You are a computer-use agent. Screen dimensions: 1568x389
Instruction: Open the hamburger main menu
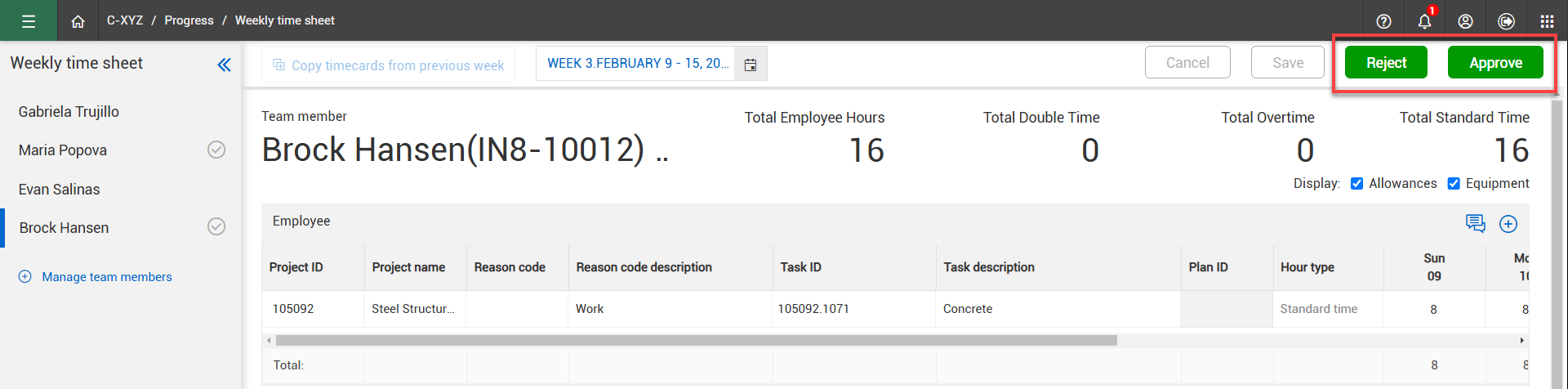point(29,21)
